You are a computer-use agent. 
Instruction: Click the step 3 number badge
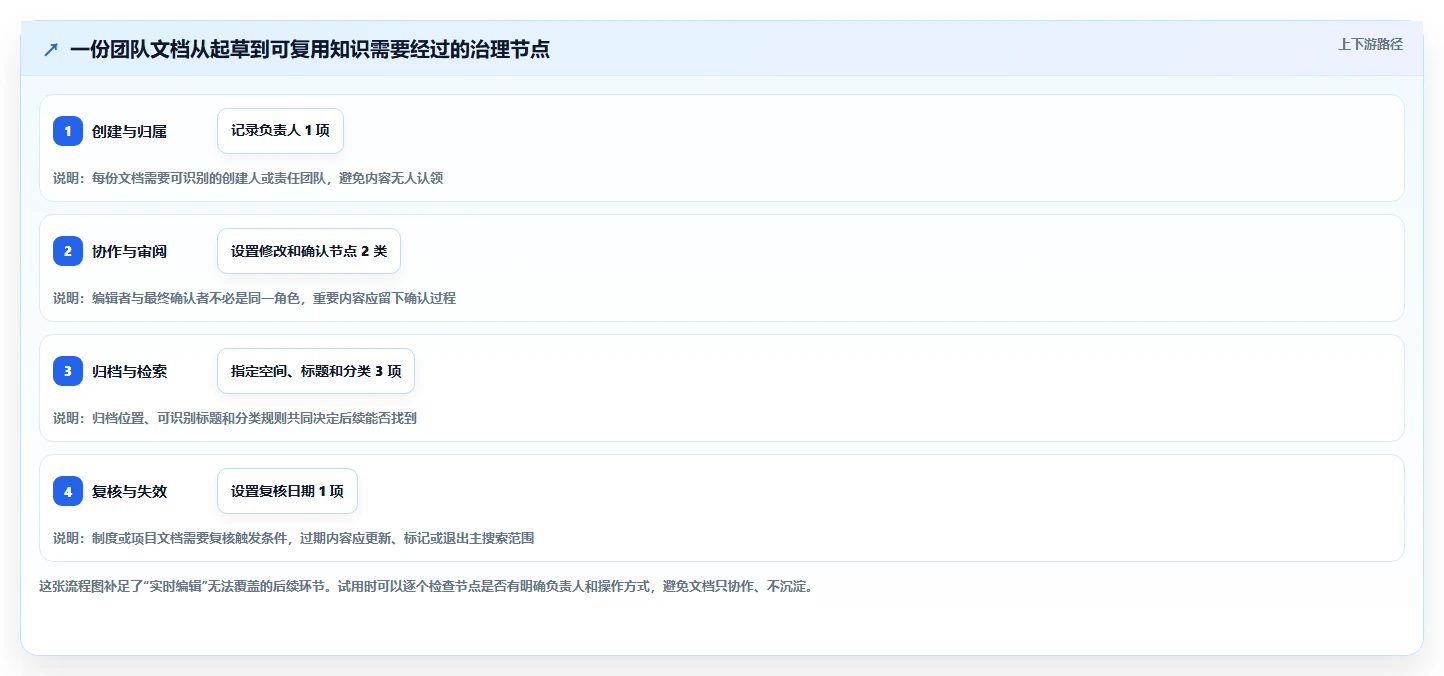point(68,371)
